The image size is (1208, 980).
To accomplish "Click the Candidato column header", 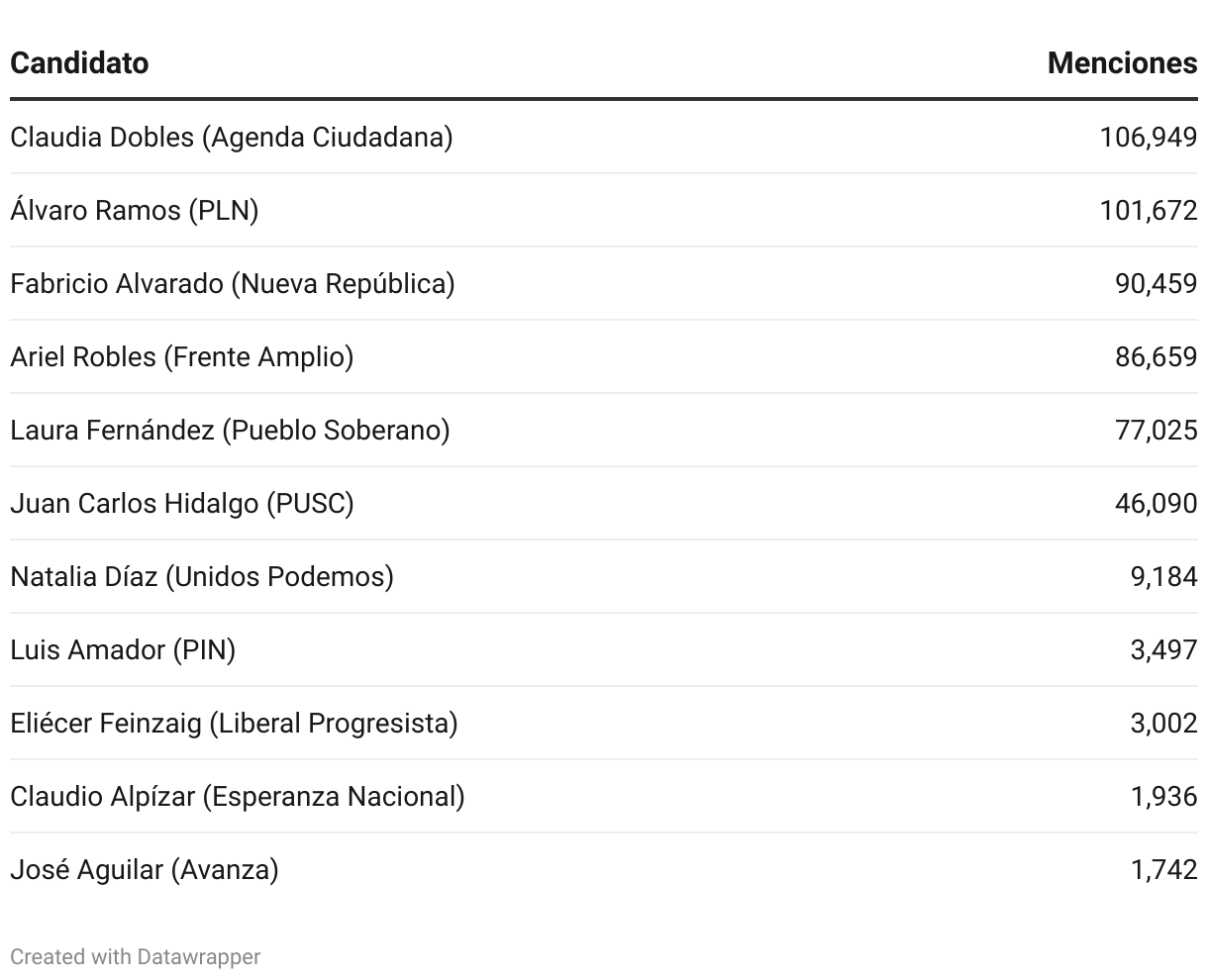I will [79, 63].
